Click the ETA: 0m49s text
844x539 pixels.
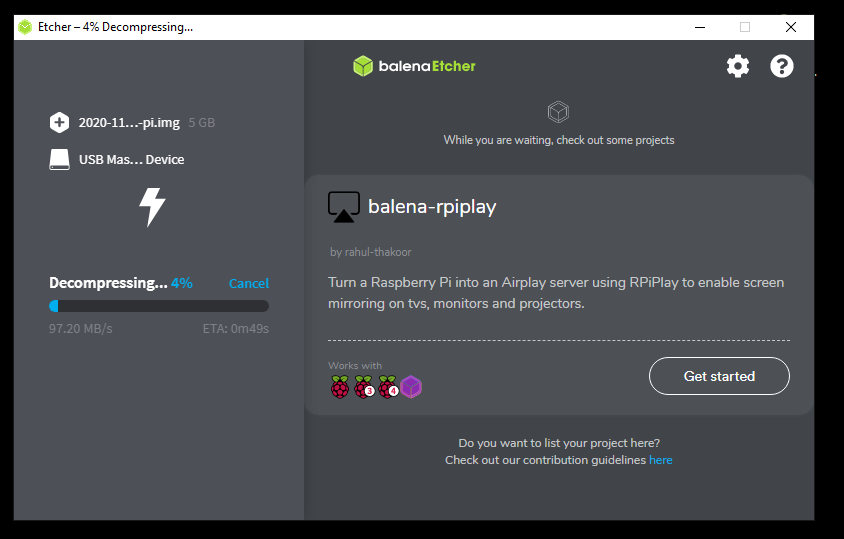pos(236,328)
